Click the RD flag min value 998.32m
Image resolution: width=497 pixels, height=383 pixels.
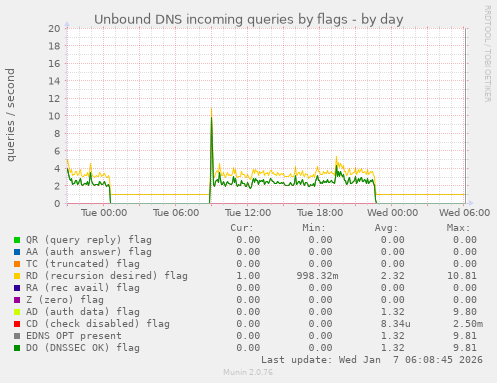pyautogui.click(x=317, y=276)
